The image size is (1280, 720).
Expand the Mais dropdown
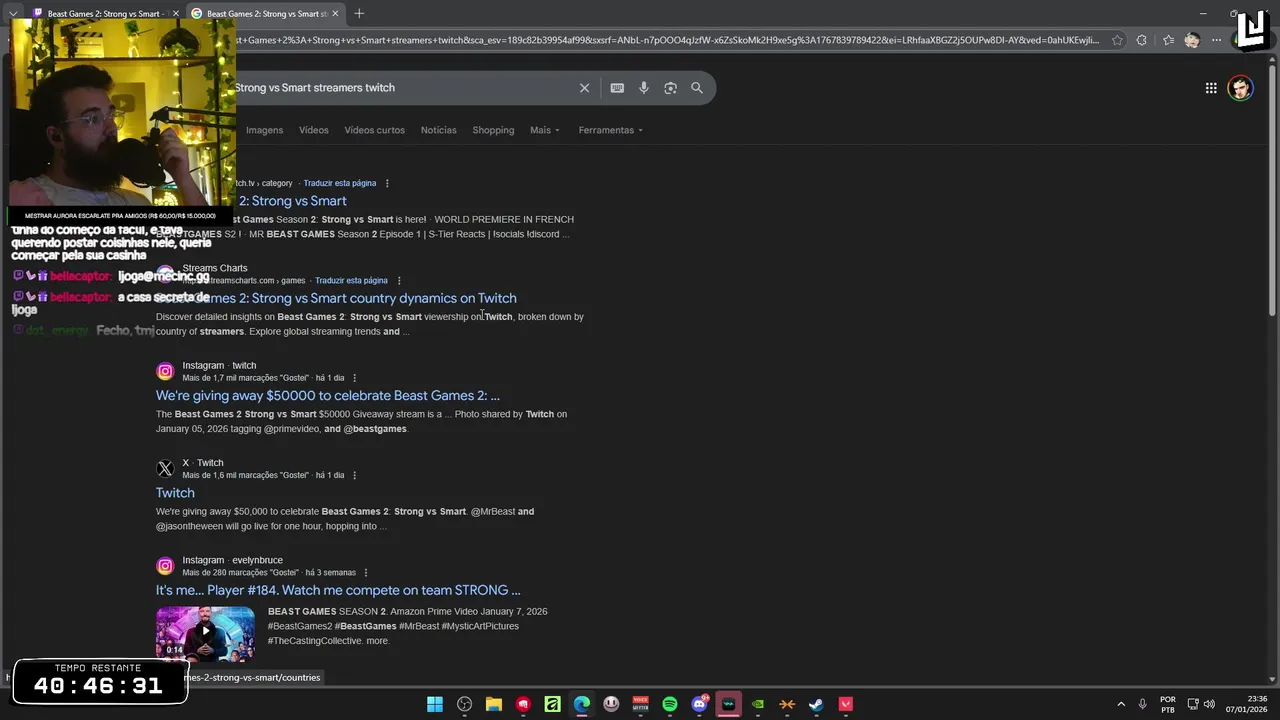pyautogui.click(x=545, y=130)
